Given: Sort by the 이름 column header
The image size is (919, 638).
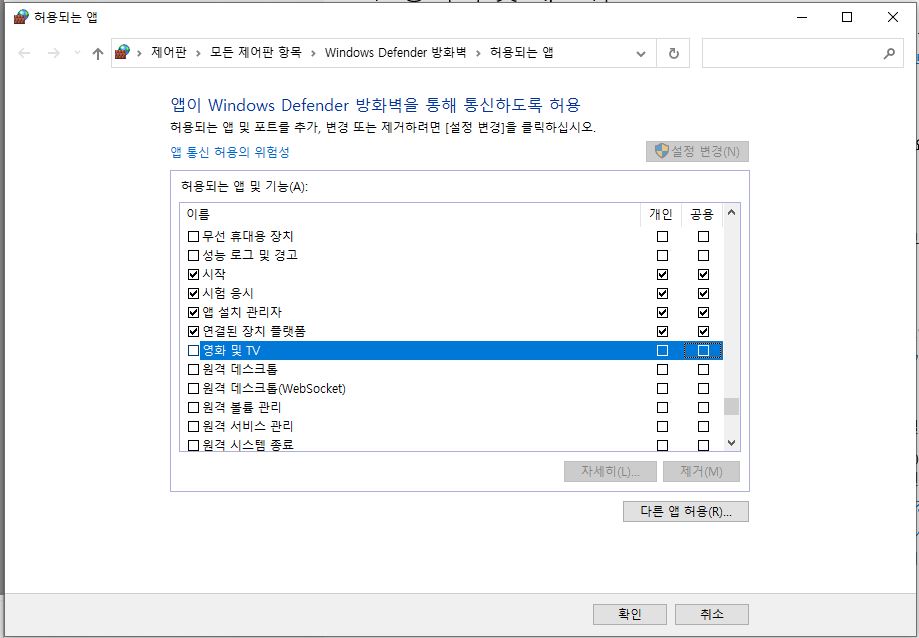Looking at the screenshot, I should click(410, 214).
